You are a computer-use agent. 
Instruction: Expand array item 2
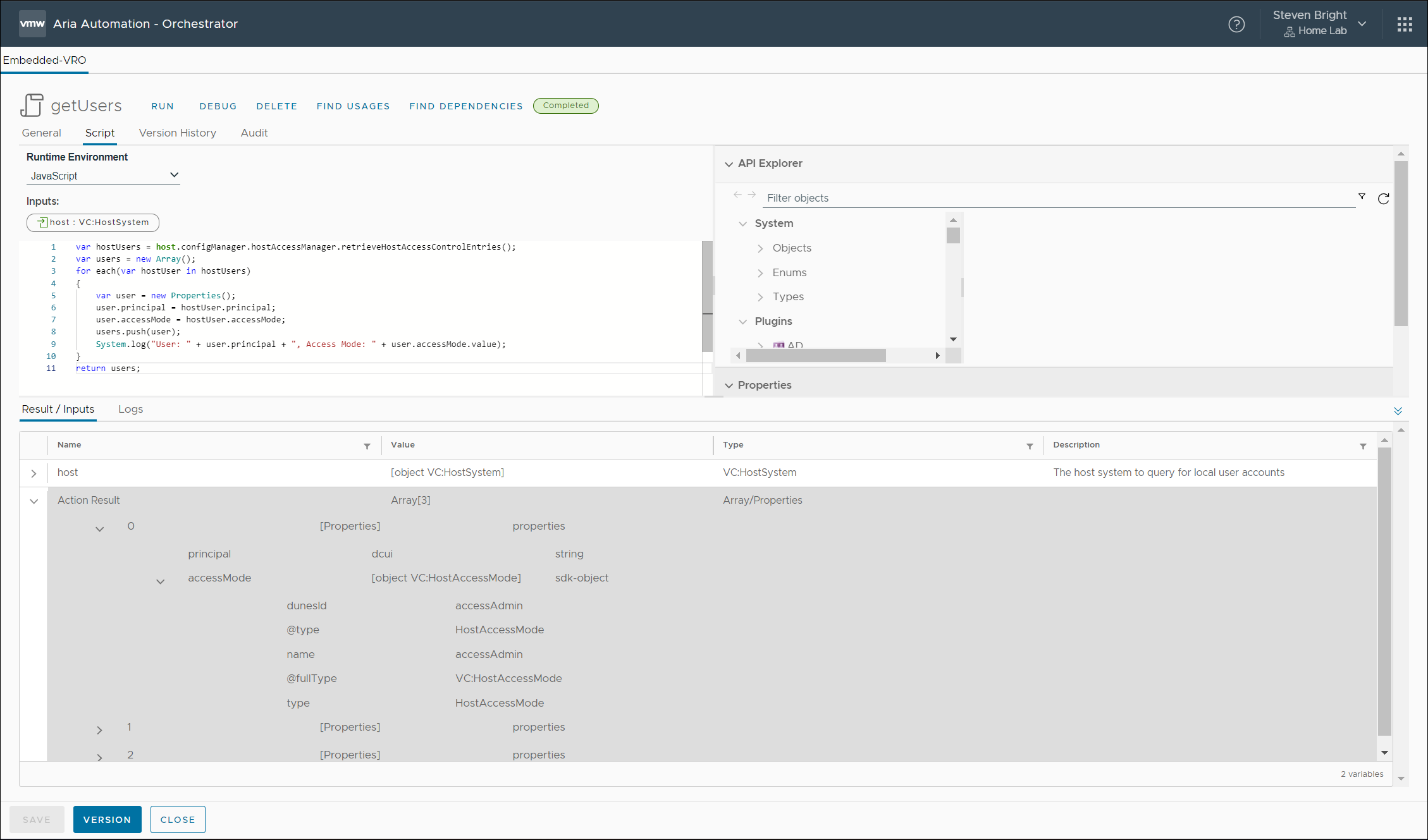click(x=99, y=757)
